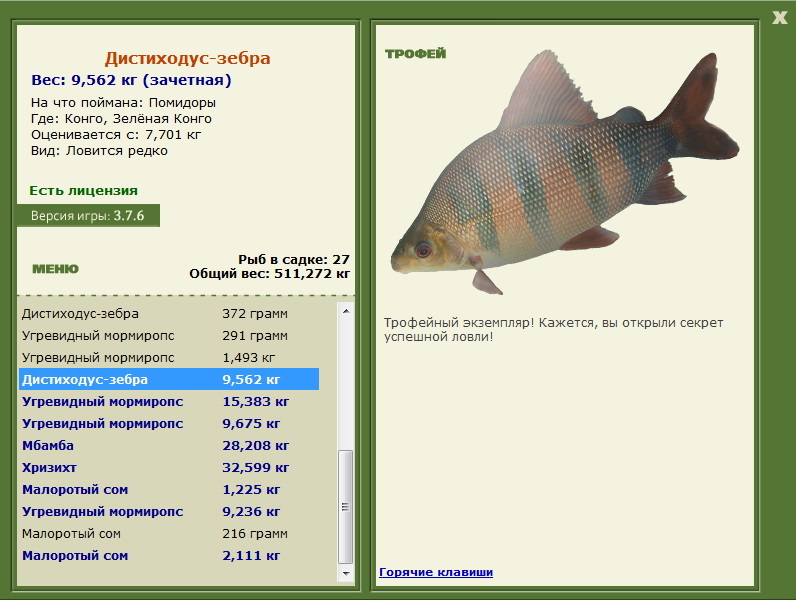Viewport: 796px width, 600px height.
Task: Click the scroll up arrow of fish list
Action: pyautogui.click(x=346, y=311)
